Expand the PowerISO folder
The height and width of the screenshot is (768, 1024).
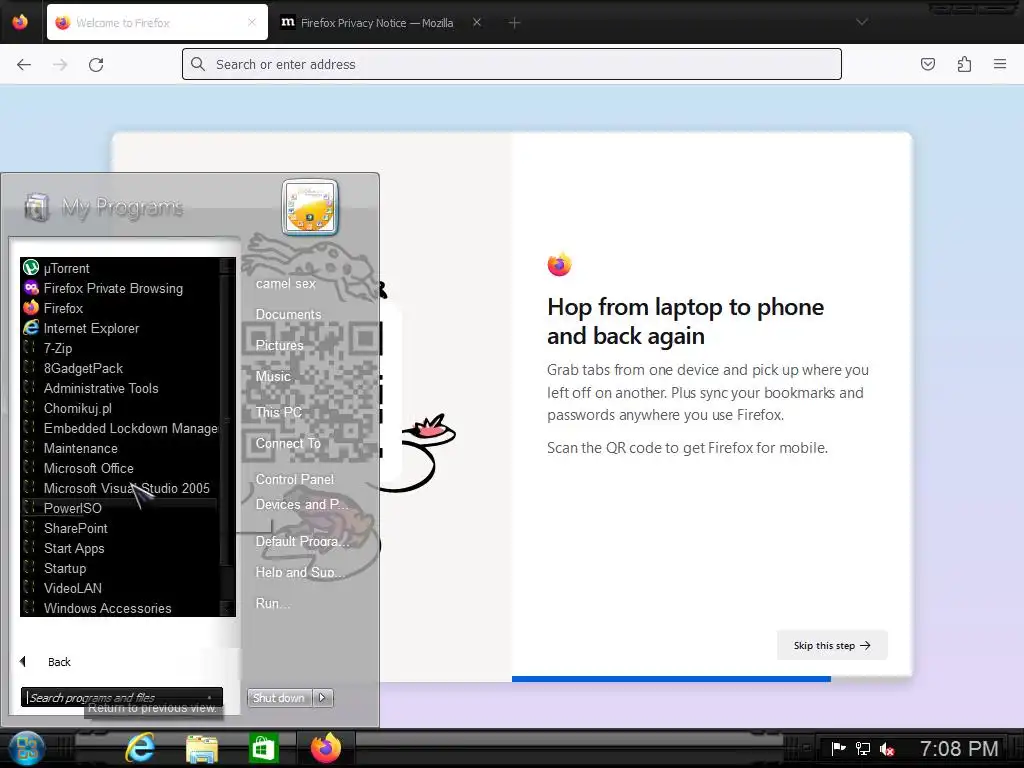pos(121,508)
